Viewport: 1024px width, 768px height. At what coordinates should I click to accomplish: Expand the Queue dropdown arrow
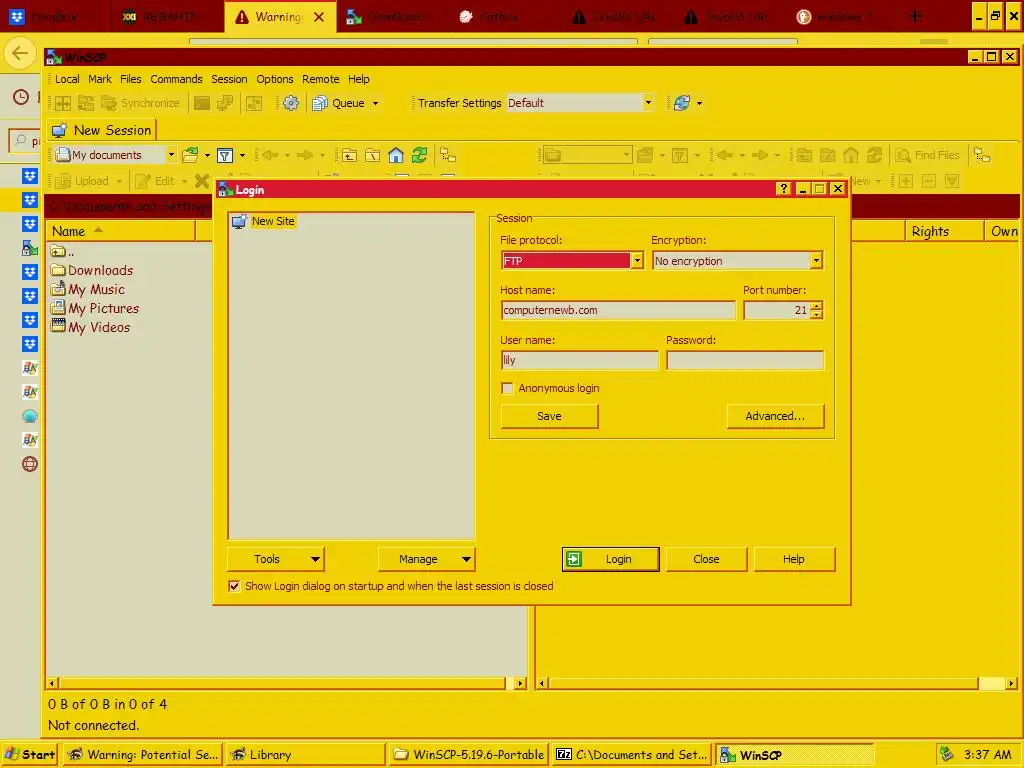pyautogui.click(x=376, y=103)
